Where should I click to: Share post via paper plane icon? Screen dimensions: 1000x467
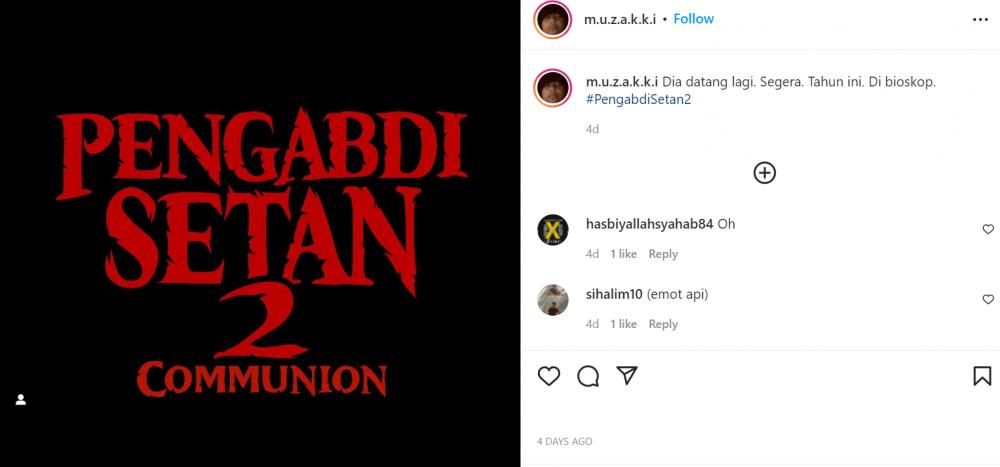click(x=627, y=375)
